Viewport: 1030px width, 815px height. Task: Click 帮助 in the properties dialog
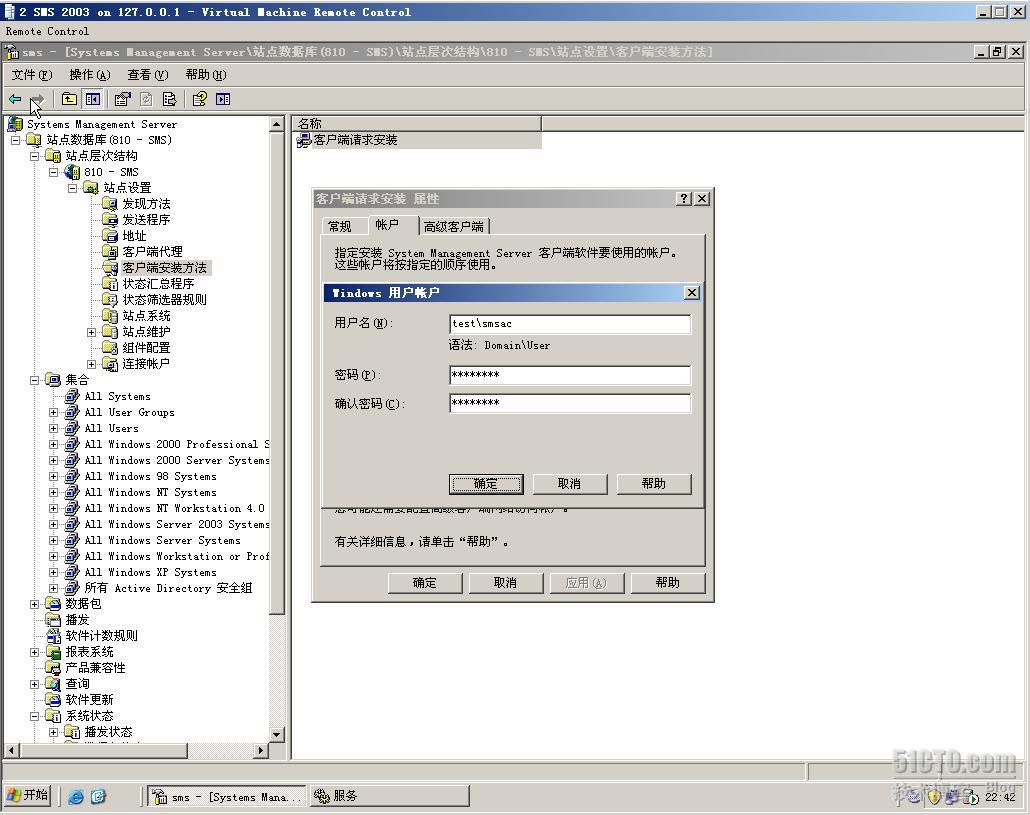point(668,583)
